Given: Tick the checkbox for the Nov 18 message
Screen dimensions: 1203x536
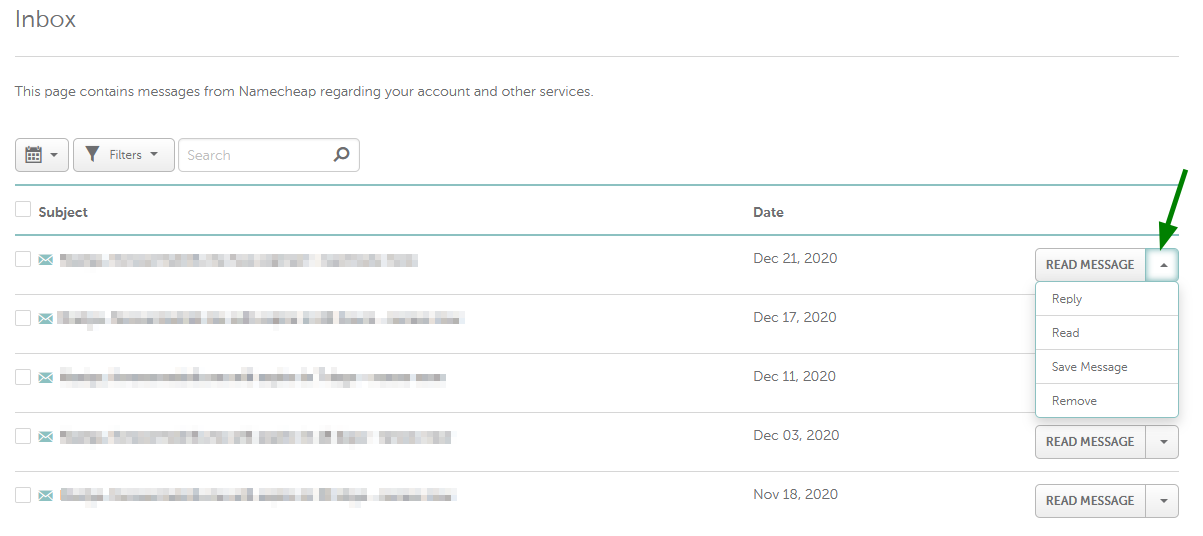Looking at the screenshot, I should click(23, 495).
